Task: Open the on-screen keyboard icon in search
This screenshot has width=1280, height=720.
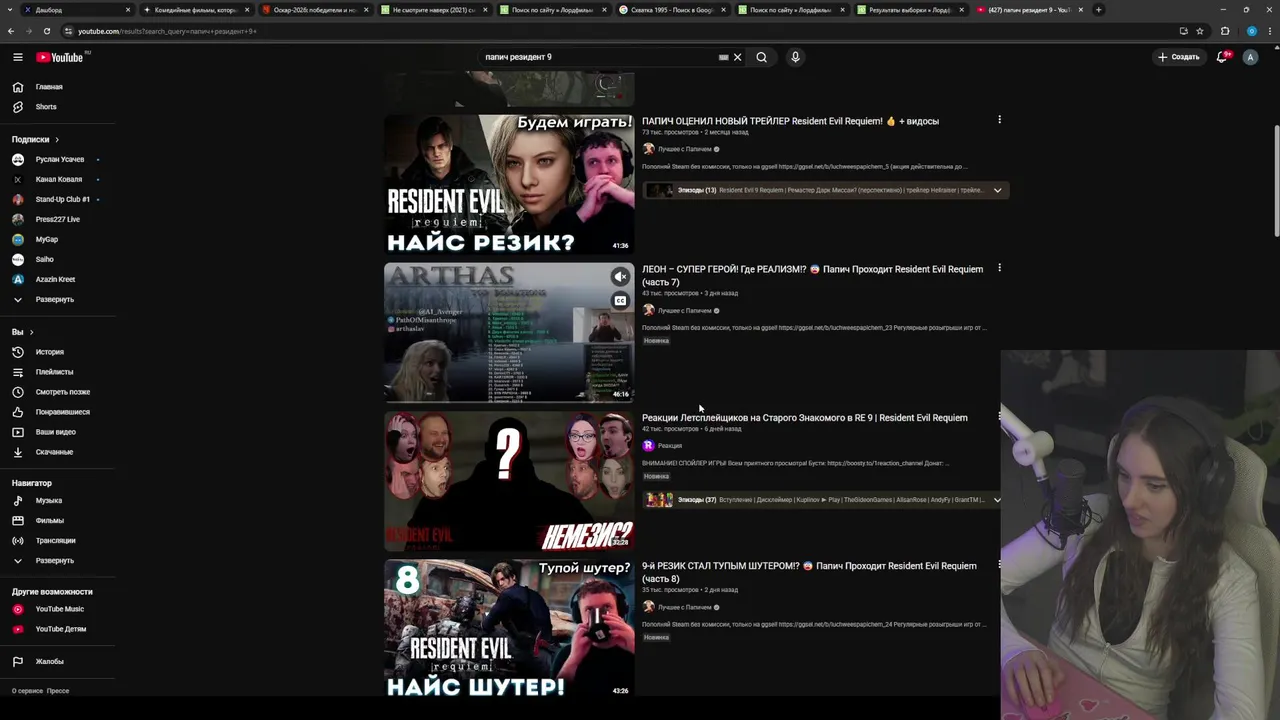Action: [x=723, y=57]
